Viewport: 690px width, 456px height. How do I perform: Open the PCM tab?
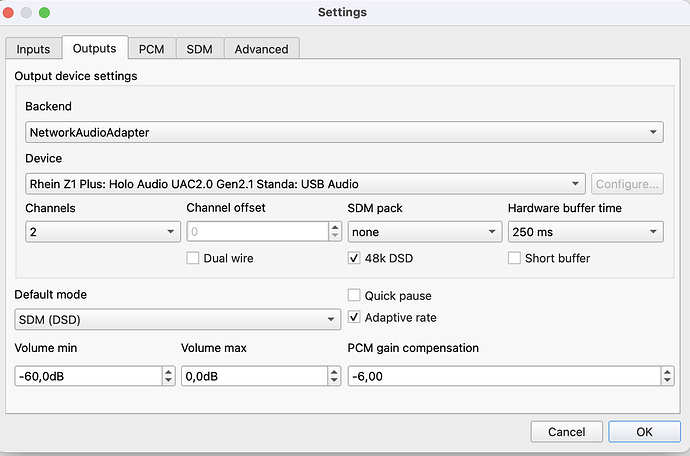[x=152, y=49]
